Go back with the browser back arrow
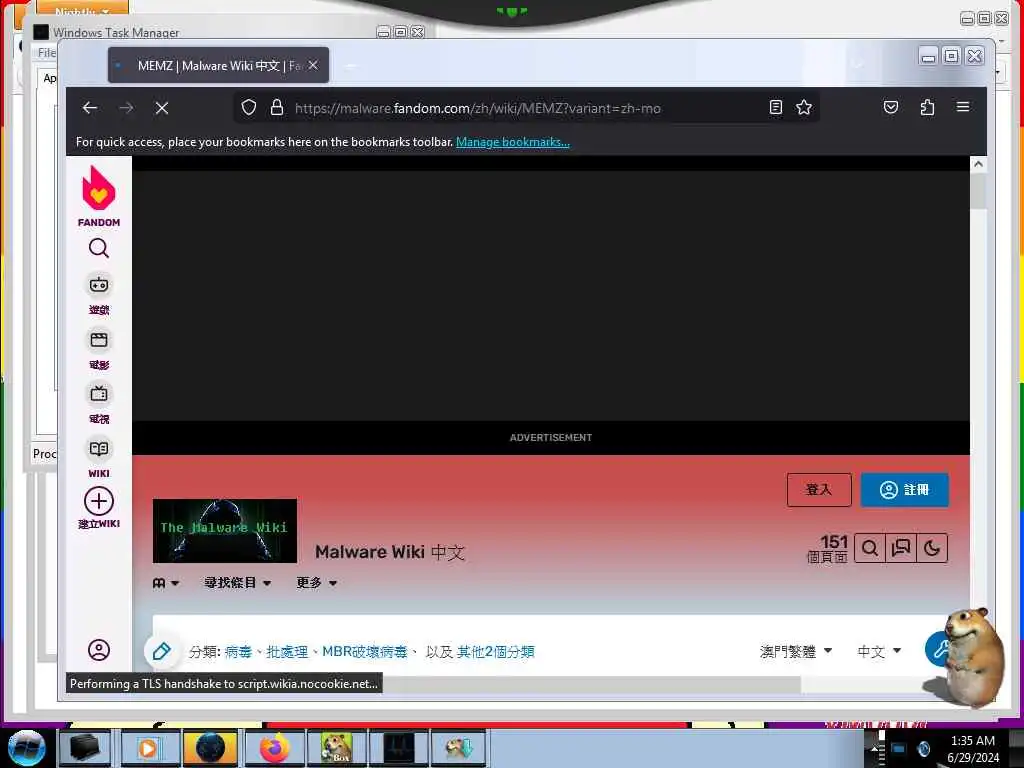 pos(90,108)
